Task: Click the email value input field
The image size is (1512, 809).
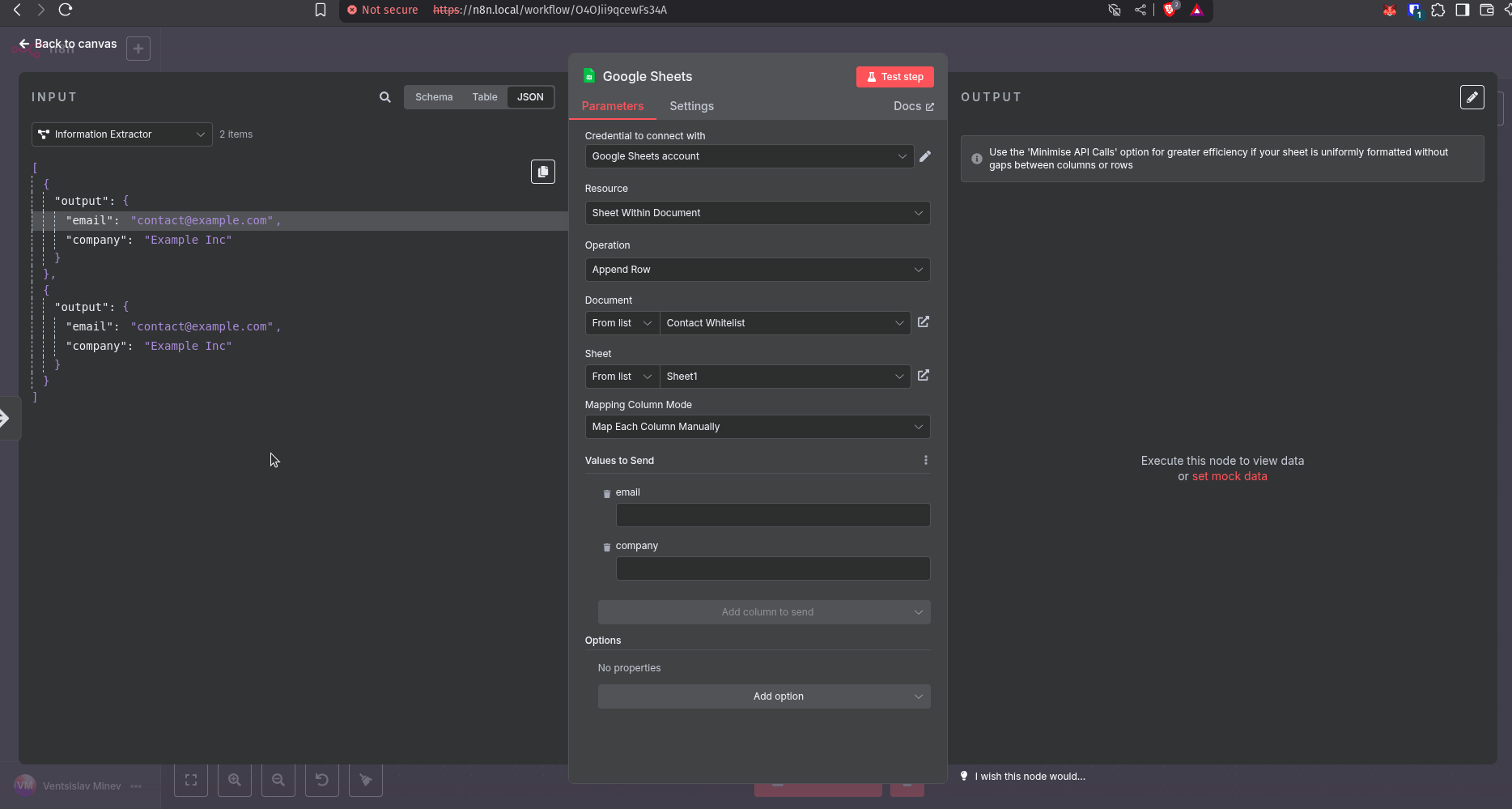Action: pos(773,515)
